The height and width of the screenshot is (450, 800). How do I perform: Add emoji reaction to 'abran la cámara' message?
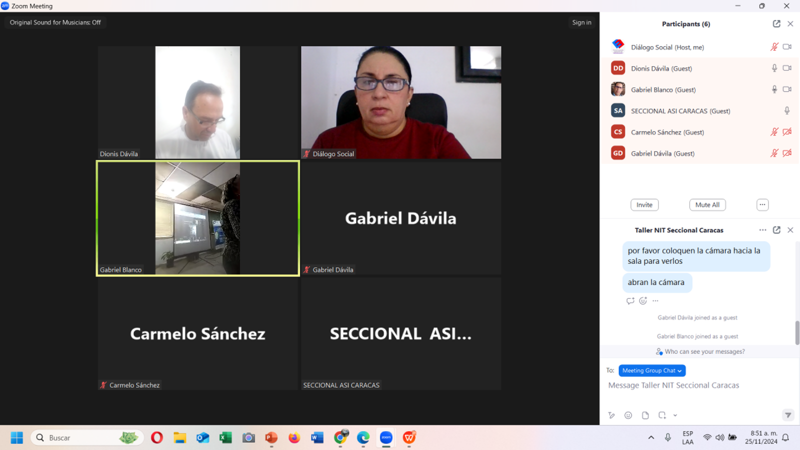click(x=643, y=301)
